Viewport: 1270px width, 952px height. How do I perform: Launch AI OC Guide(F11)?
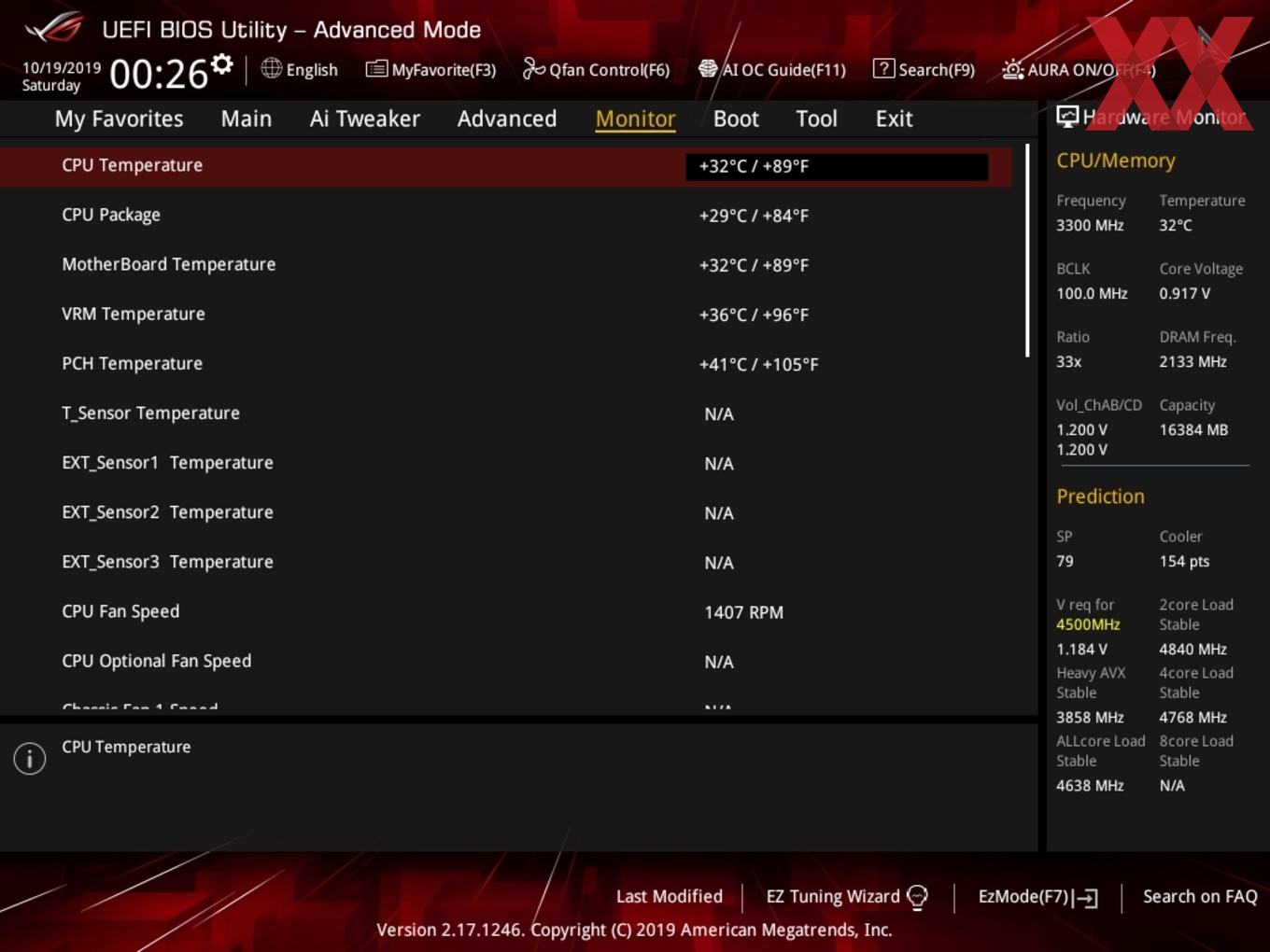pos(772,69)
